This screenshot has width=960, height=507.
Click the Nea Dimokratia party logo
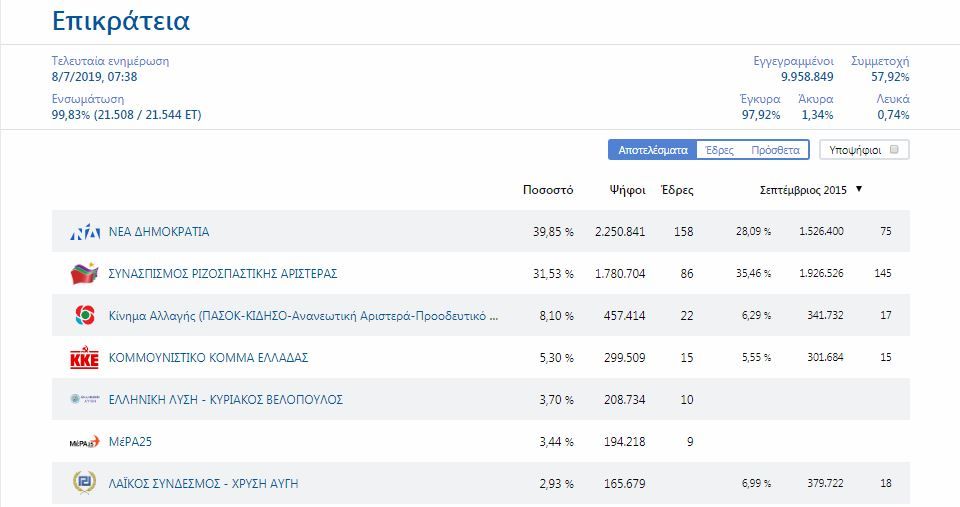[84, 231]
